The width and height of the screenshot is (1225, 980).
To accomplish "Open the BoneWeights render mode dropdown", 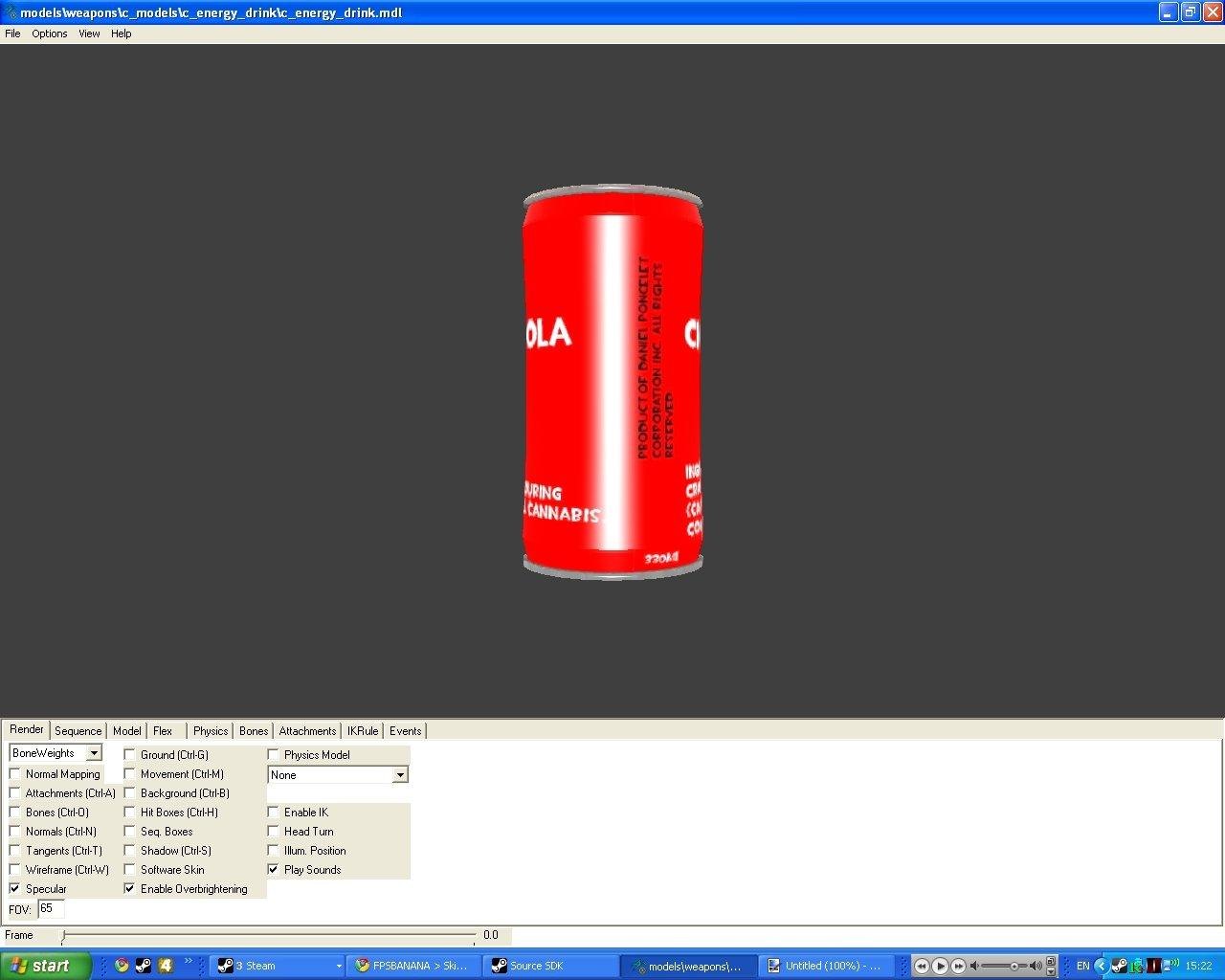I will [x=94, y=754].
